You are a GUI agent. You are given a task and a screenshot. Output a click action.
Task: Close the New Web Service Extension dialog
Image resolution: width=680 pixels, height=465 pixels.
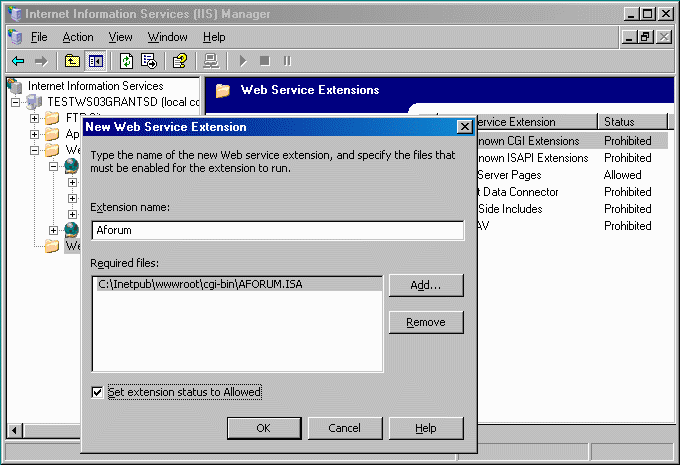[x=464, y=127]
